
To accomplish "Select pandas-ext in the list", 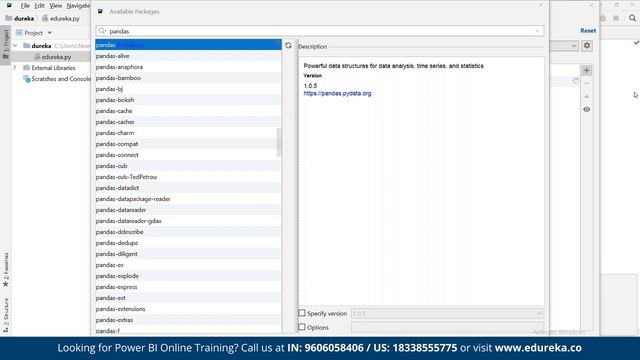I will [x=188, y=298].
